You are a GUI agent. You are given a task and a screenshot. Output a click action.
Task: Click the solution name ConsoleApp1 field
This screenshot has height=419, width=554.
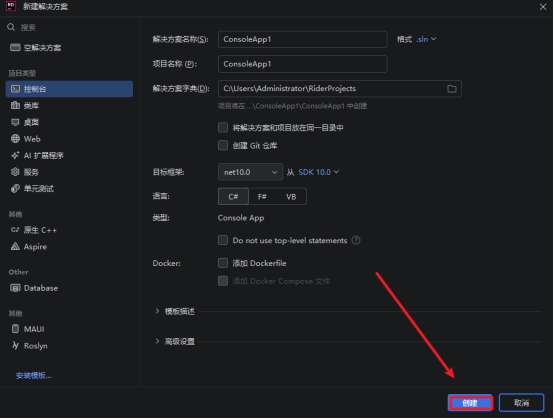point(302,39)
